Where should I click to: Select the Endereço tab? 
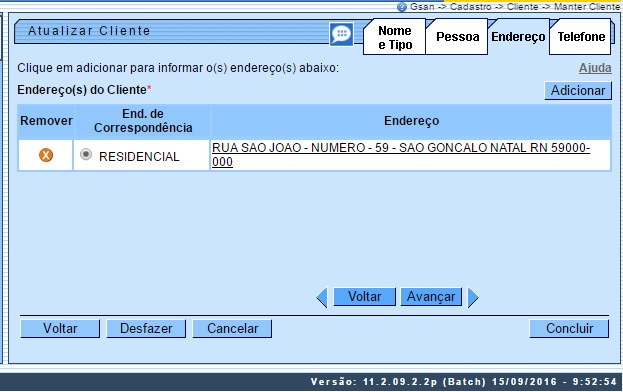tap(518, 37)
